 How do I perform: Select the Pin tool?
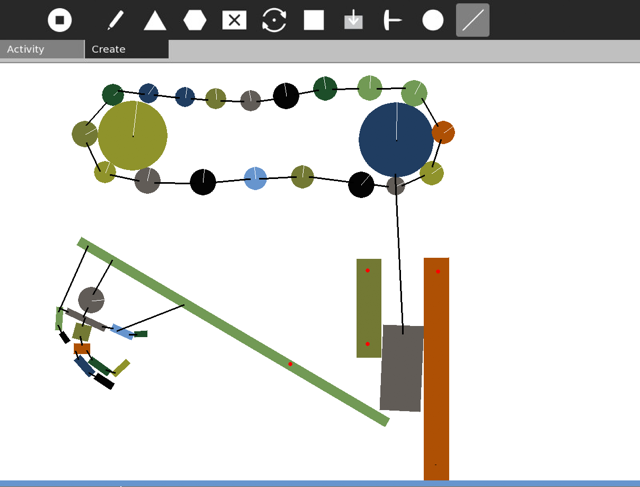click(x=393, y=20)
